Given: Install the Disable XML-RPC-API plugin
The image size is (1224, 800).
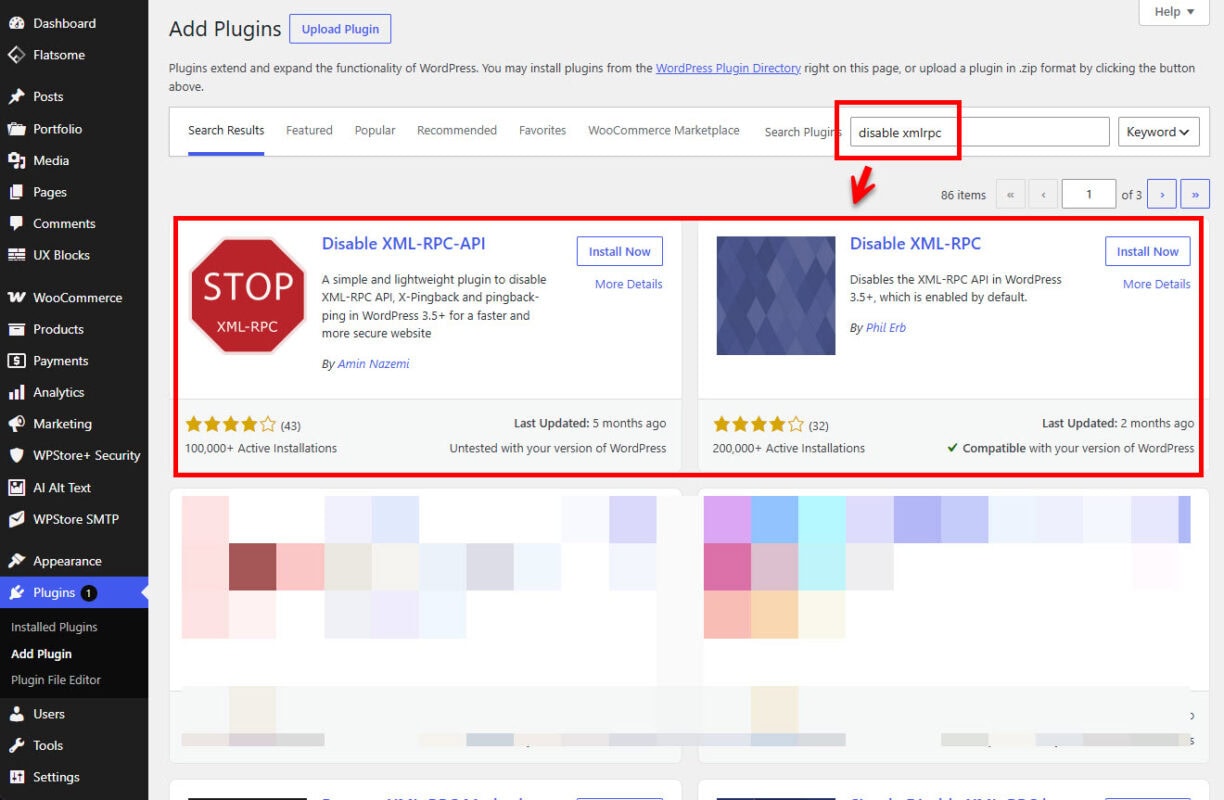Looking at the screenshot, I should (620, 252).
